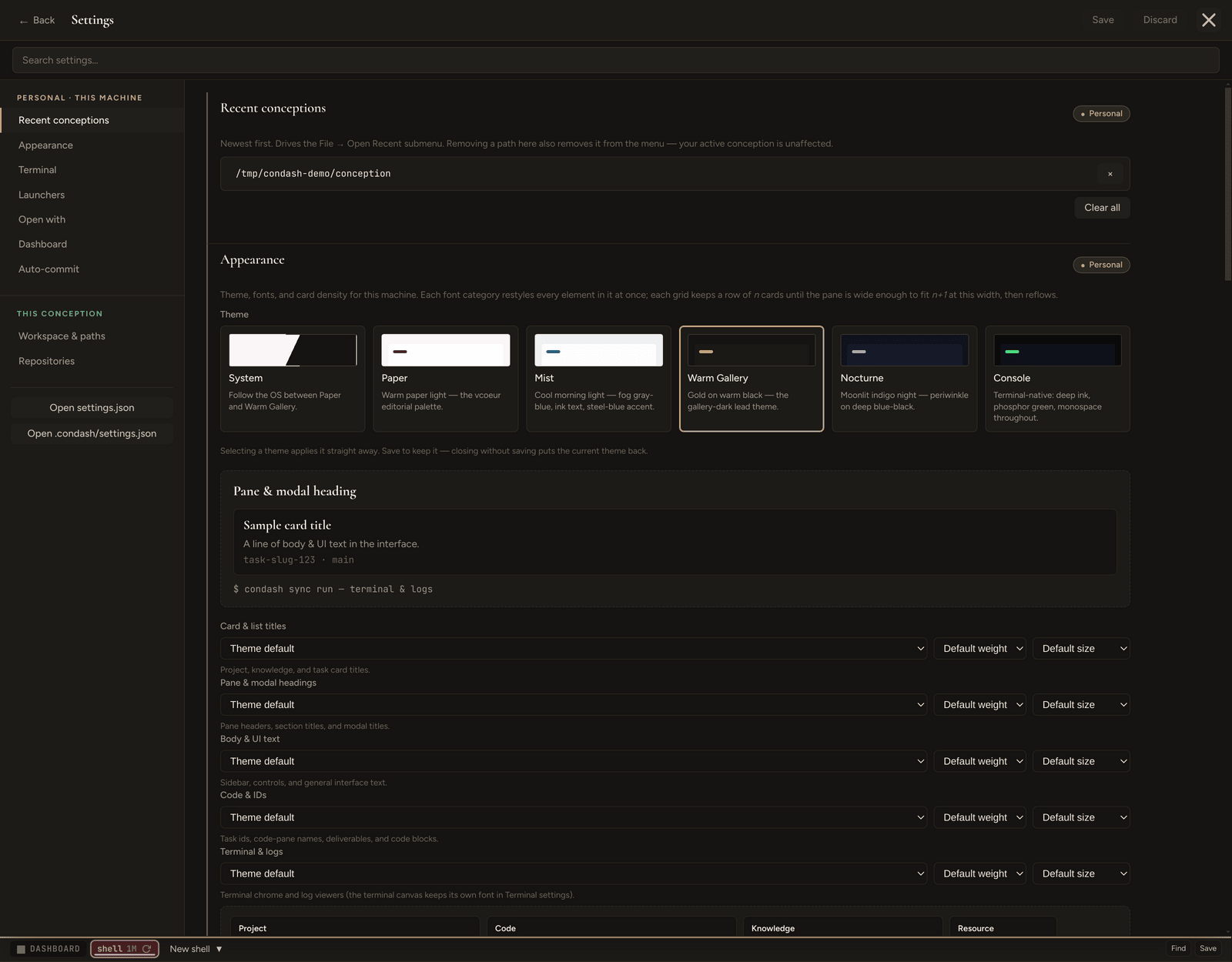The image size is (1232, 962).
Task: Click Personal badge beside Recent conceptions
Action: (1101, 114)
